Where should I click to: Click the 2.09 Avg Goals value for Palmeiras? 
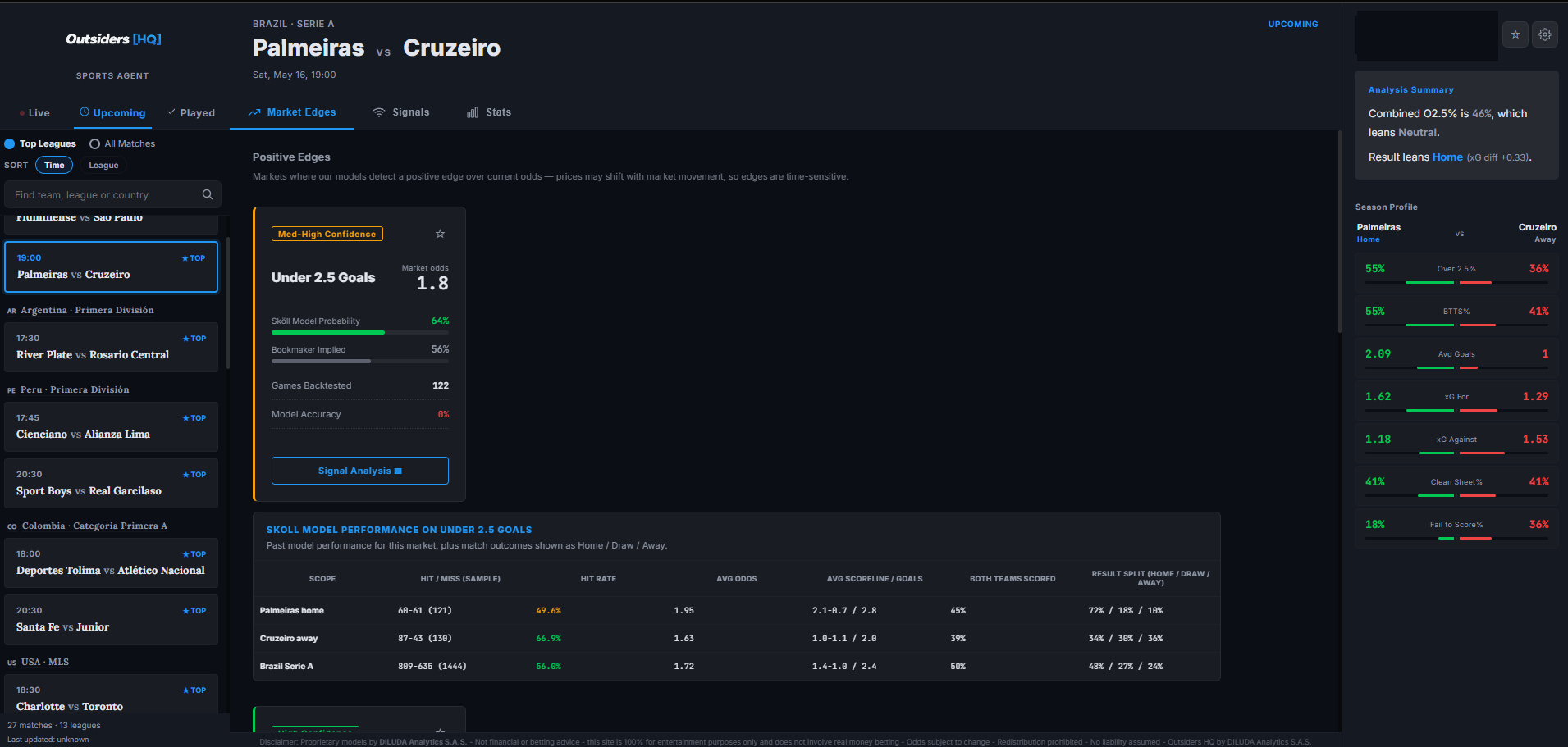pos(1378,354)
